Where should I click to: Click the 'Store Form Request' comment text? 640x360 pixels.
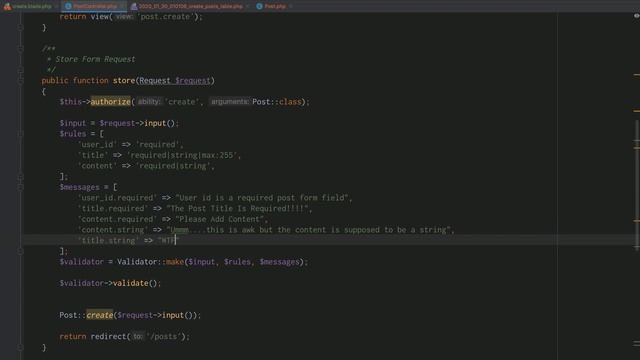[95, 59]
